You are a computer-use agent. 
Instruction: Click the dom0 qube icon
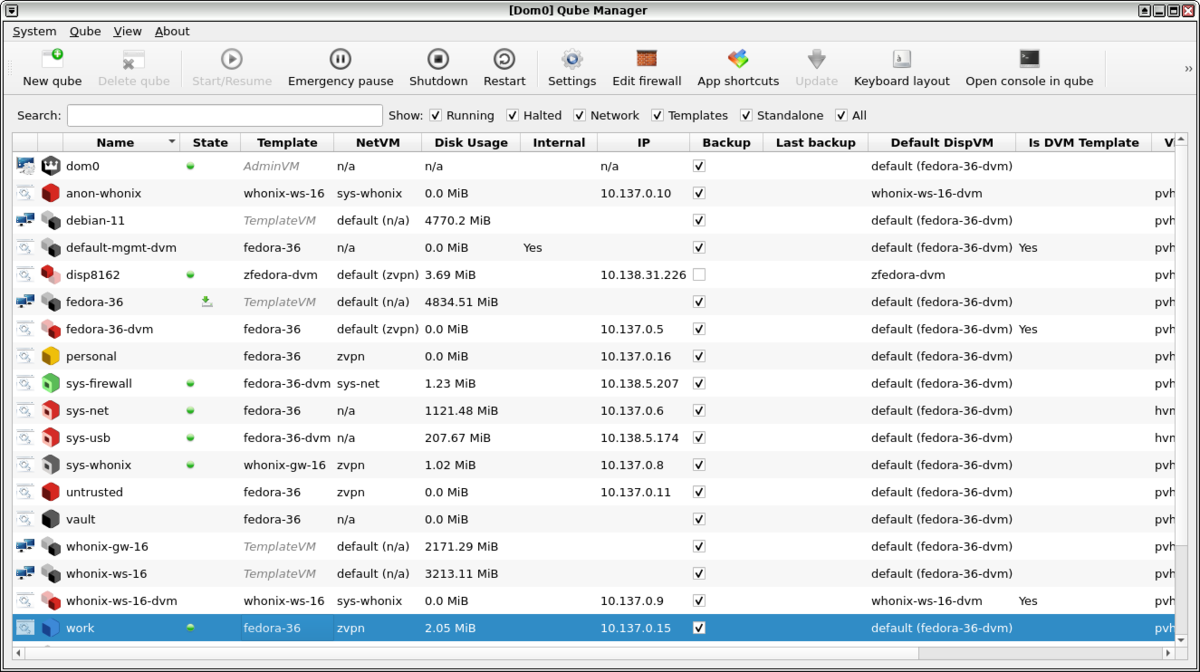(51, 166)
